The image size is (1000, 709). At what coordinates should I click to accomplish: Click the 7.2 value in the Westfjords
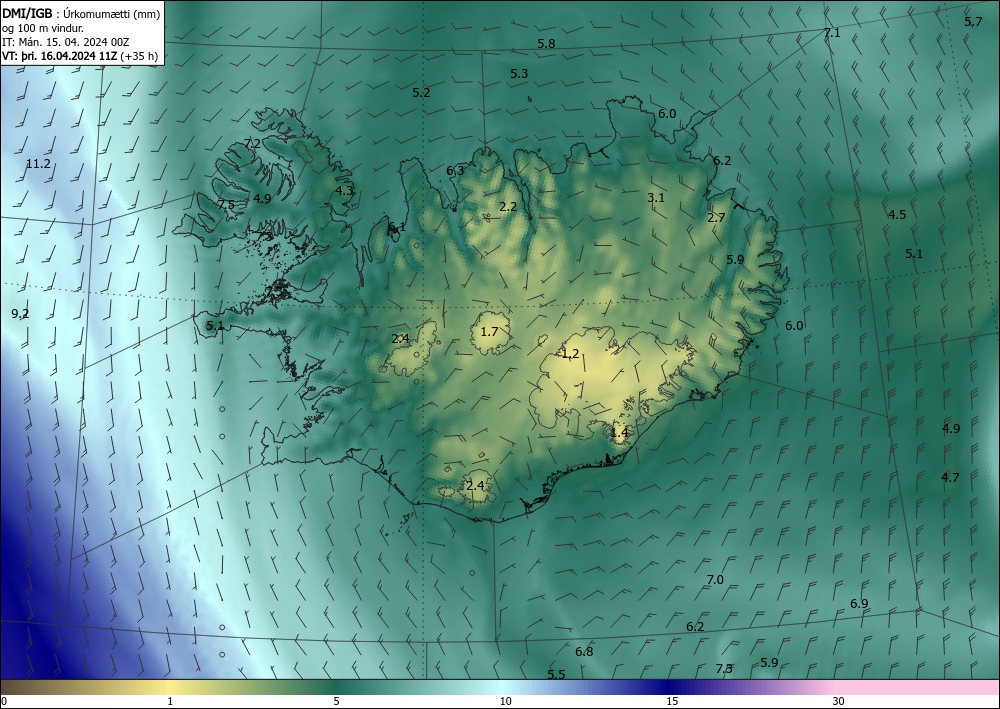(x=253, y=143)
